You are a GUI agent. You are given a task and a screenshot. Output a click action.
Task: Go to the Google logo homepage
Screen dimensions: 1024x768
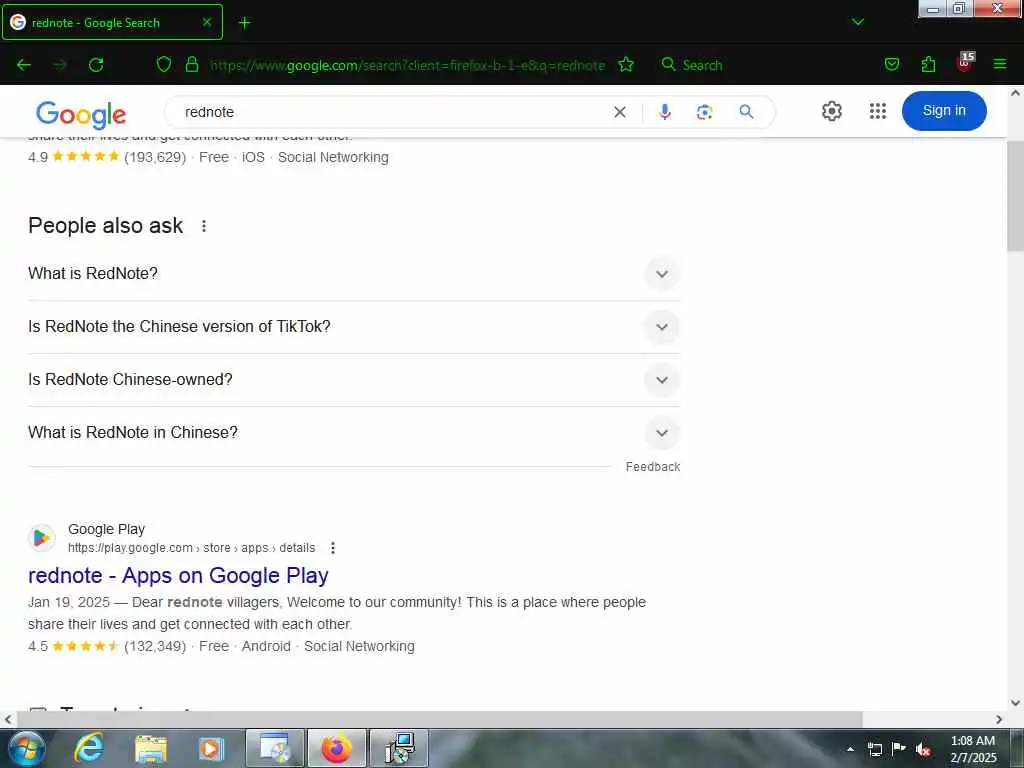point(81,114)
